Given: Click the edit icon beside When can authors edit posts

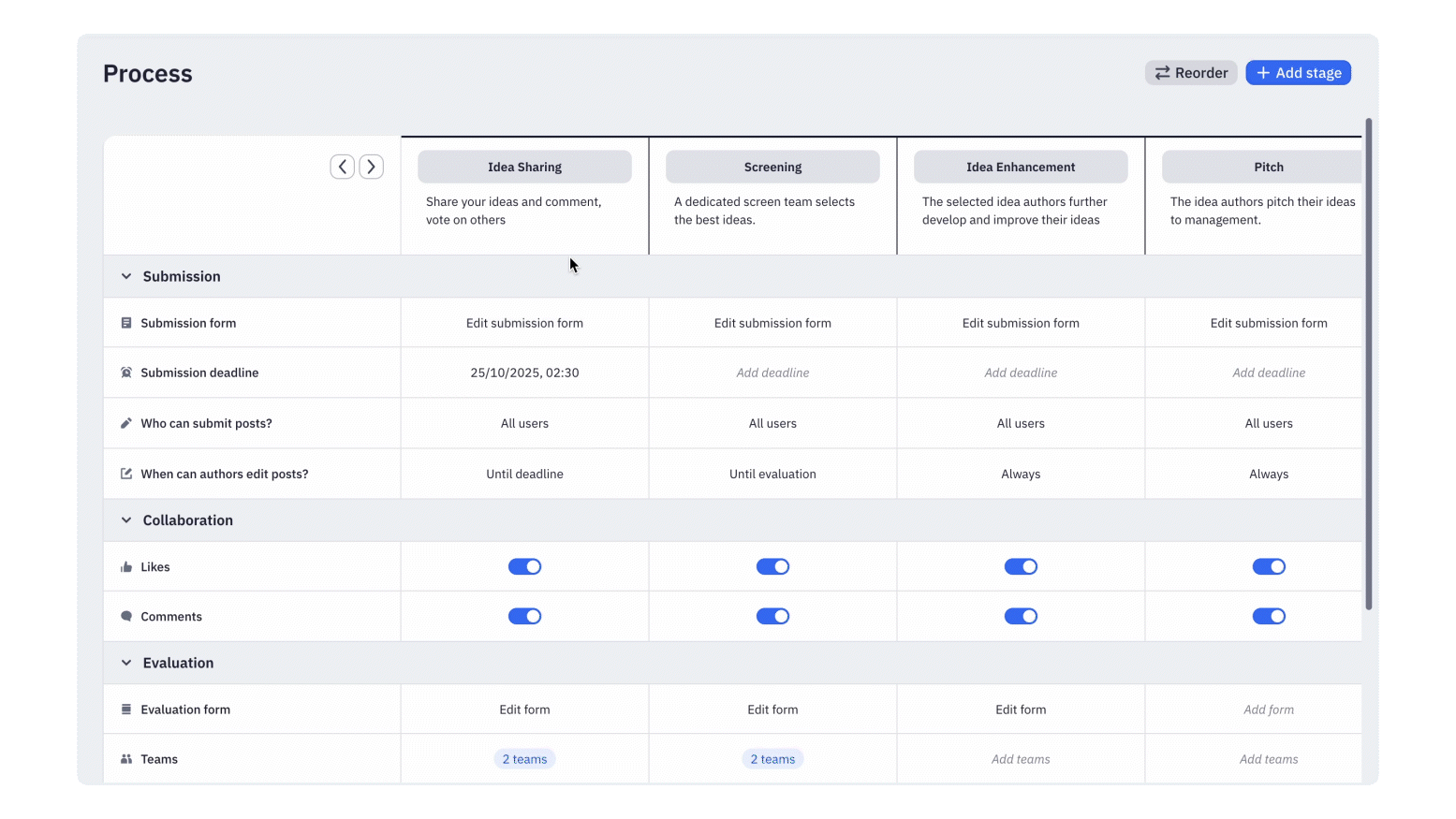Looking at the screenshot, I should click(127, 473).
